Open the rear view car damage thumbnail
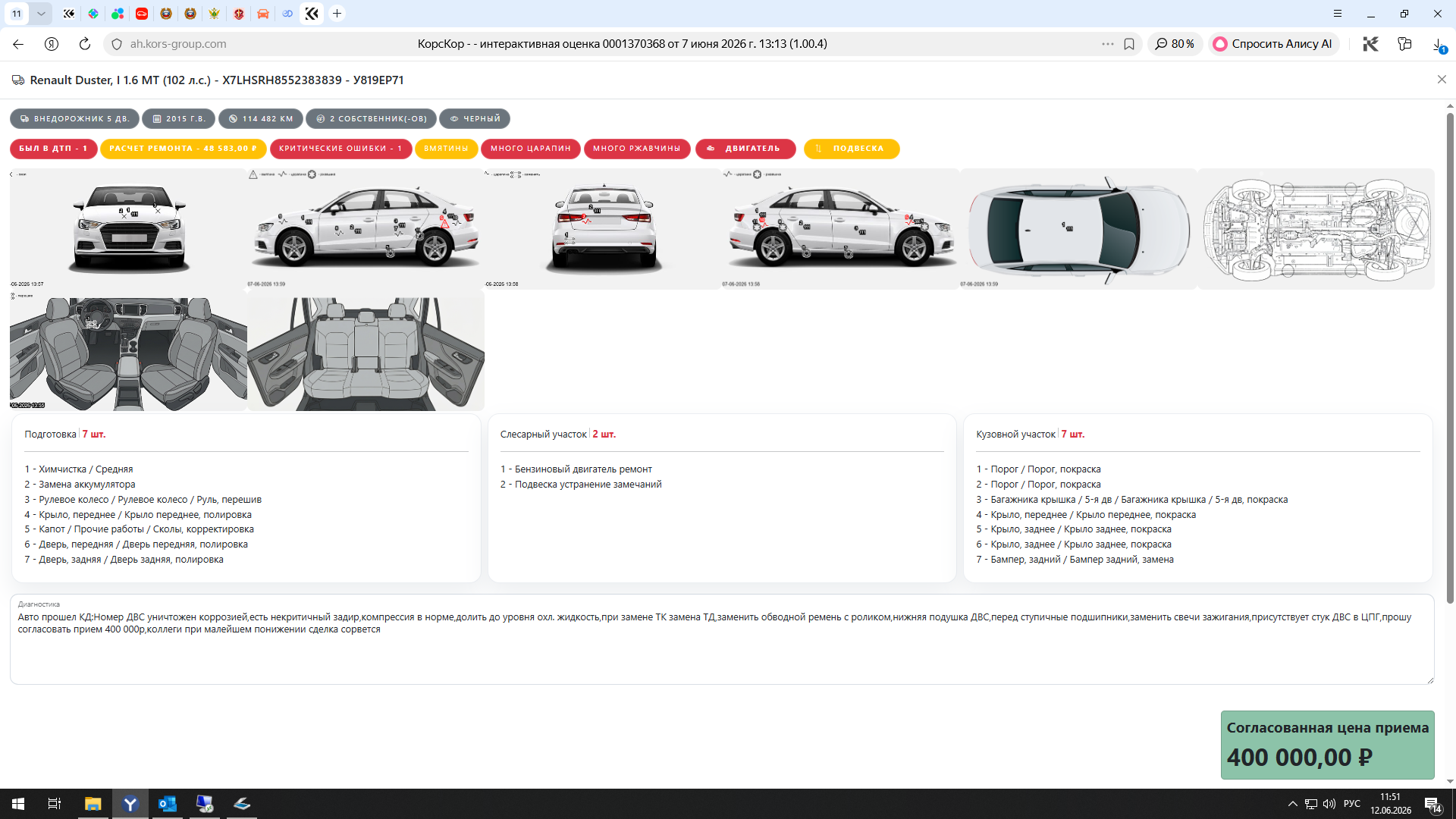 [x=603, y=228]
